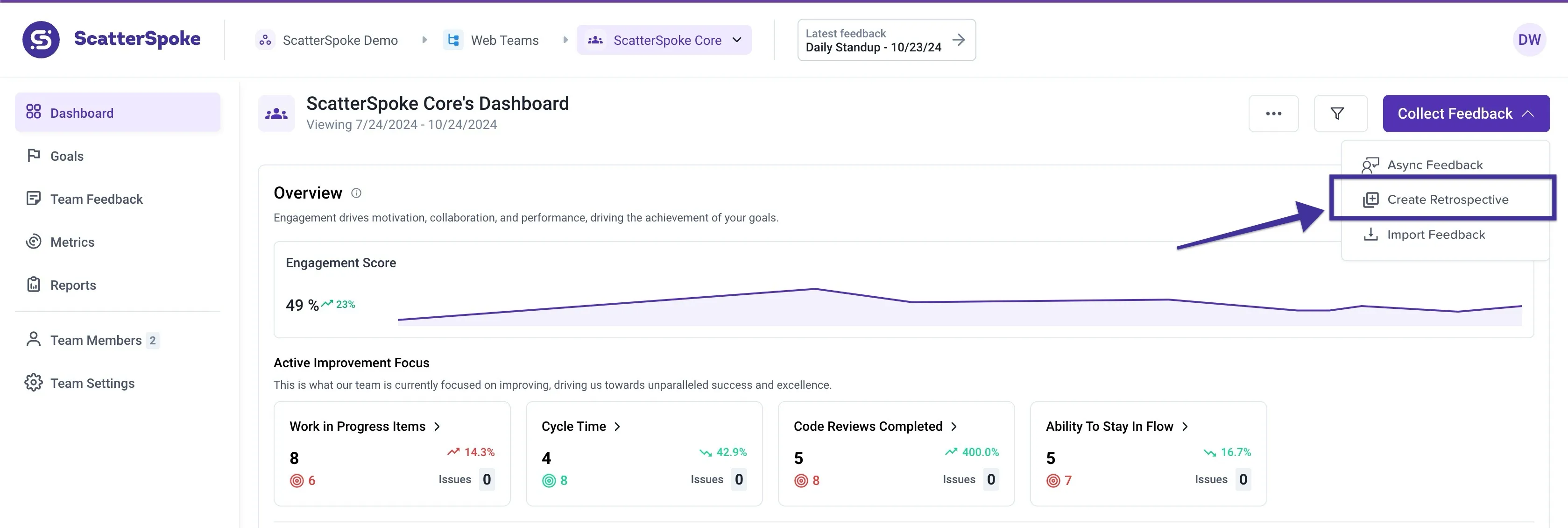Expand the ScatterSpoke Core team dropdown
Screen dimensions: 1568x528
(x=736, y=40)
